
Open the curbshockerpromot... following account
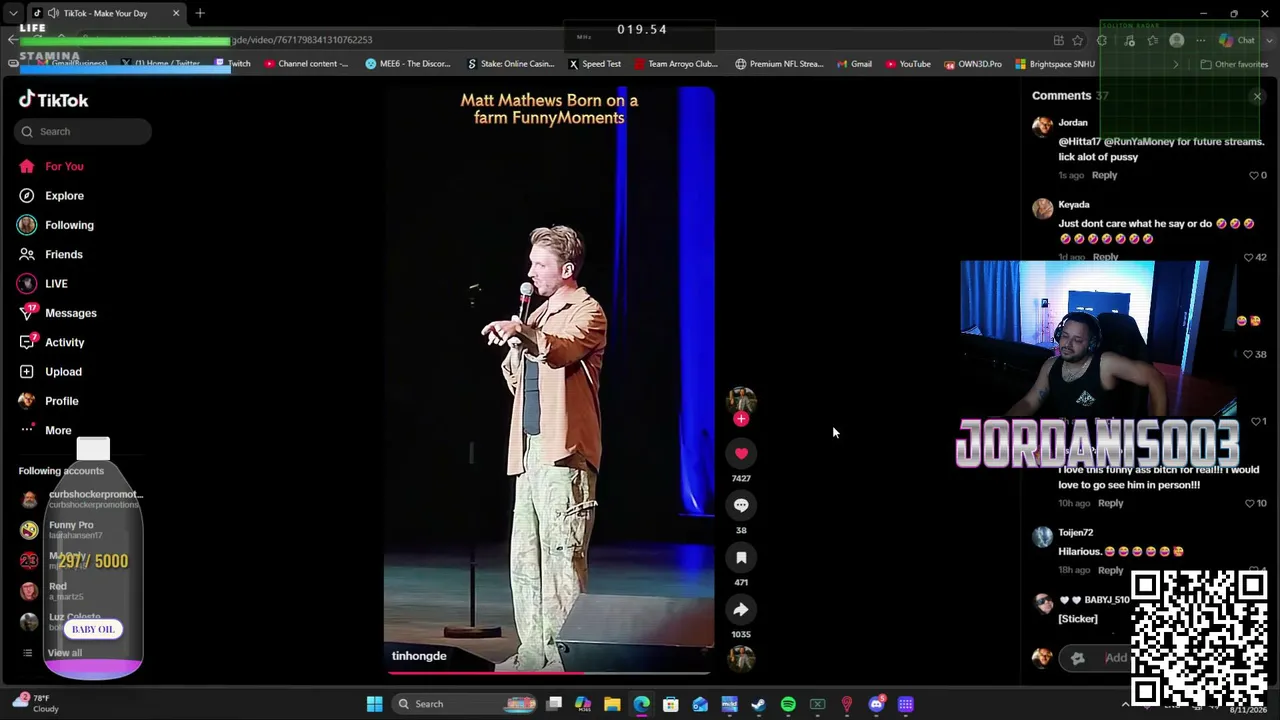81,498
